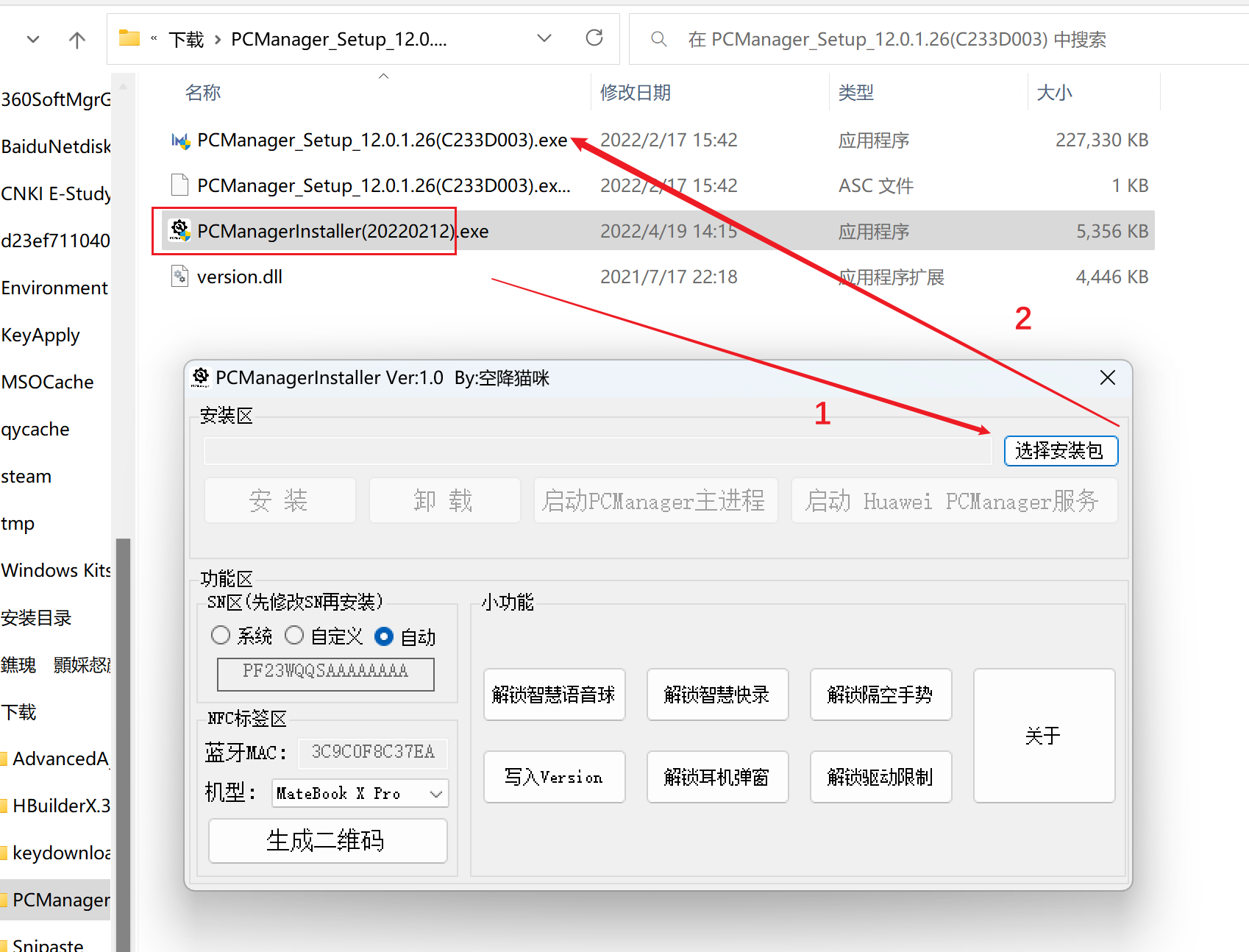Image resolution: width=1249 pixels, height=952 pixels.
Task: Select file name version.dll
Action: (240, 277)
